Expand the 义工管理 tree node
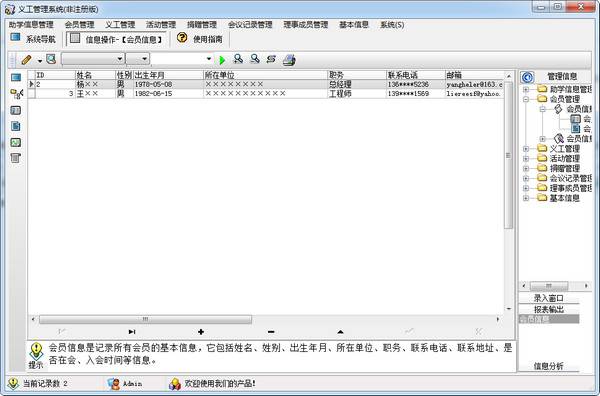The width and height of the screenshot is (600, 396). 526,149
